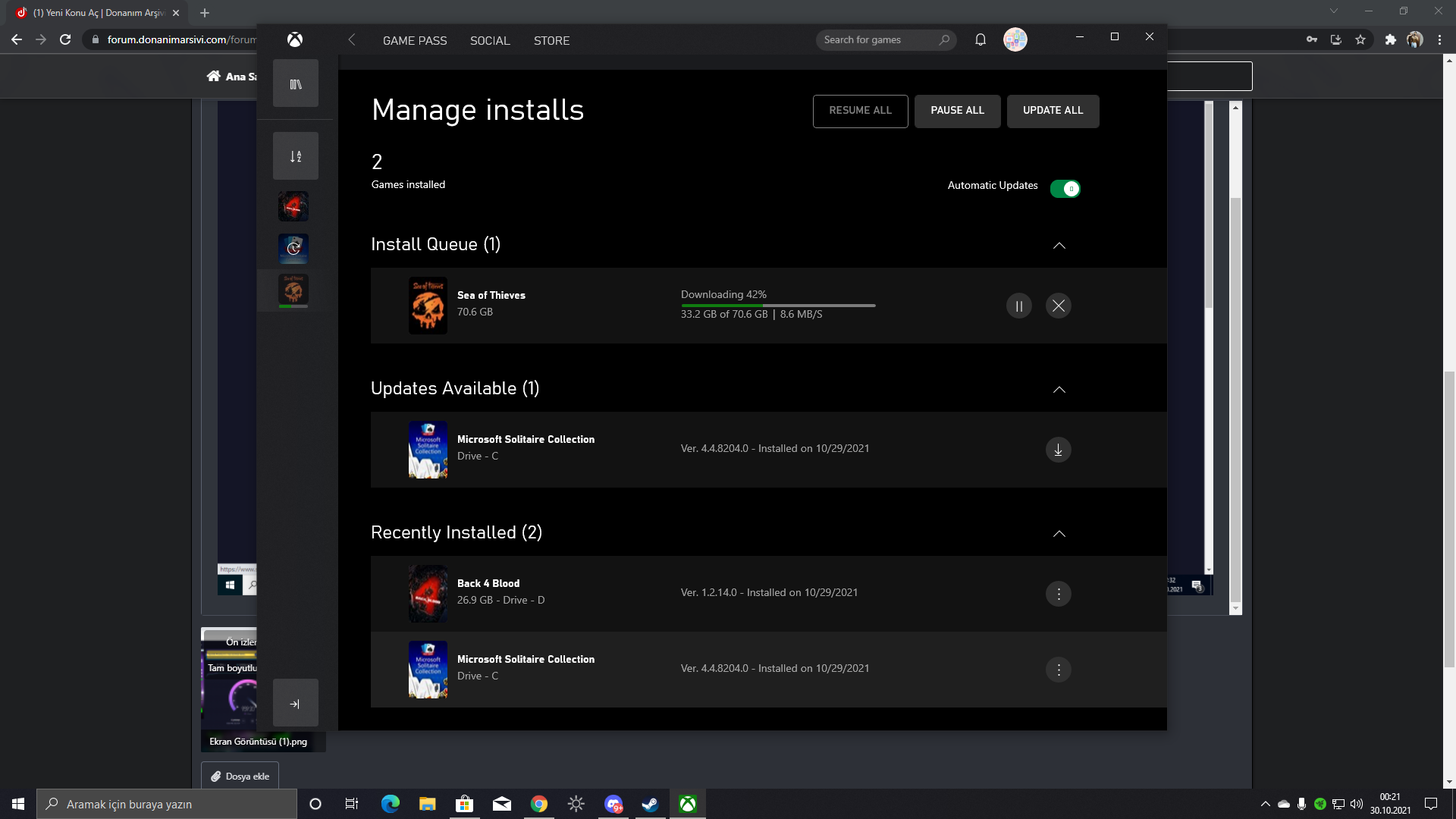Cancel the Sea of Thieves install
The height and width of the screenshot is (819, 1456).
[x=1058, y=306]
